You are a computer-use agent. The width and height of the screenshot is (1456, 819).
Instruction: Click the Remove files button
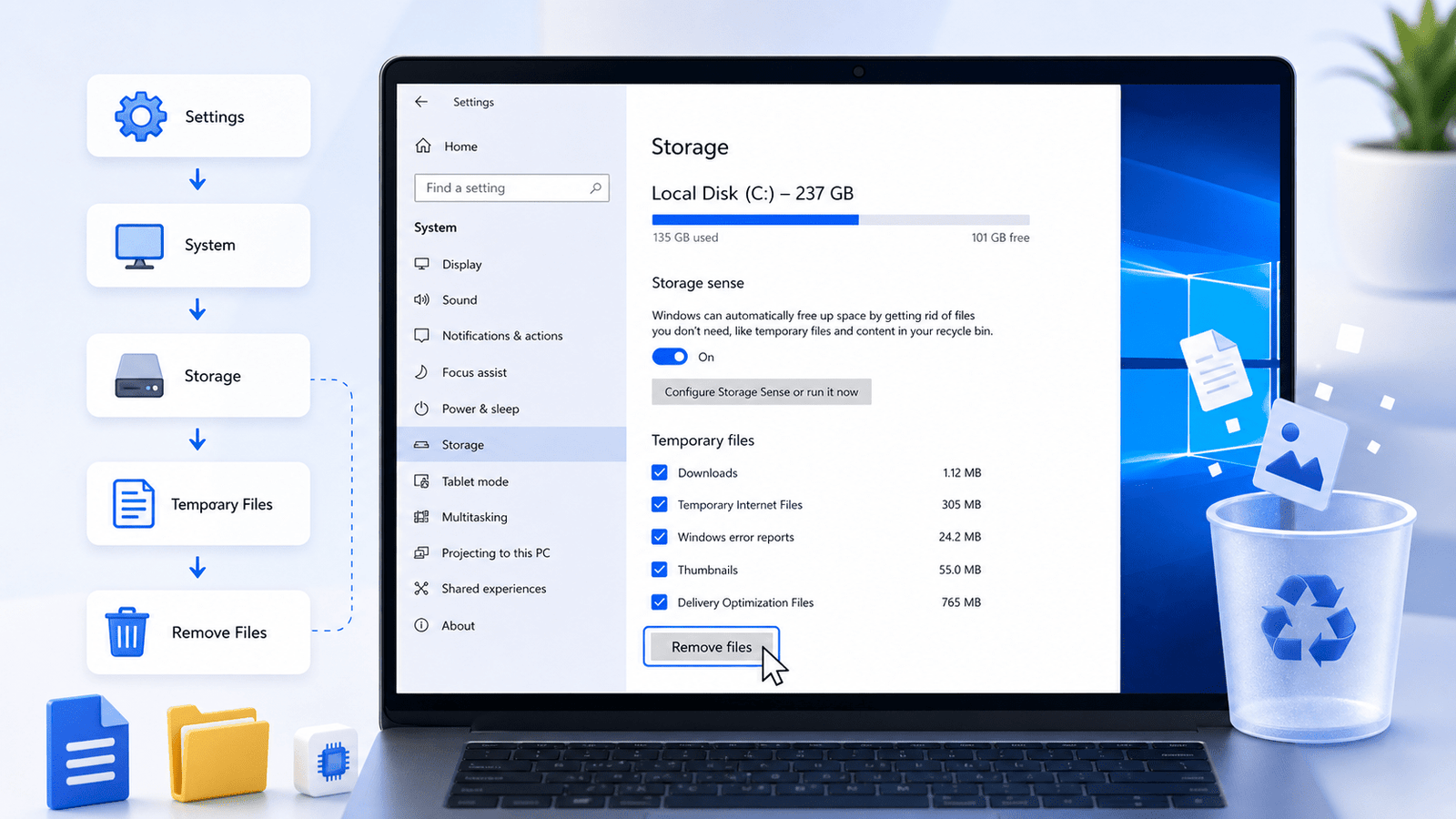pyautogui.click(x=712, y=647)
